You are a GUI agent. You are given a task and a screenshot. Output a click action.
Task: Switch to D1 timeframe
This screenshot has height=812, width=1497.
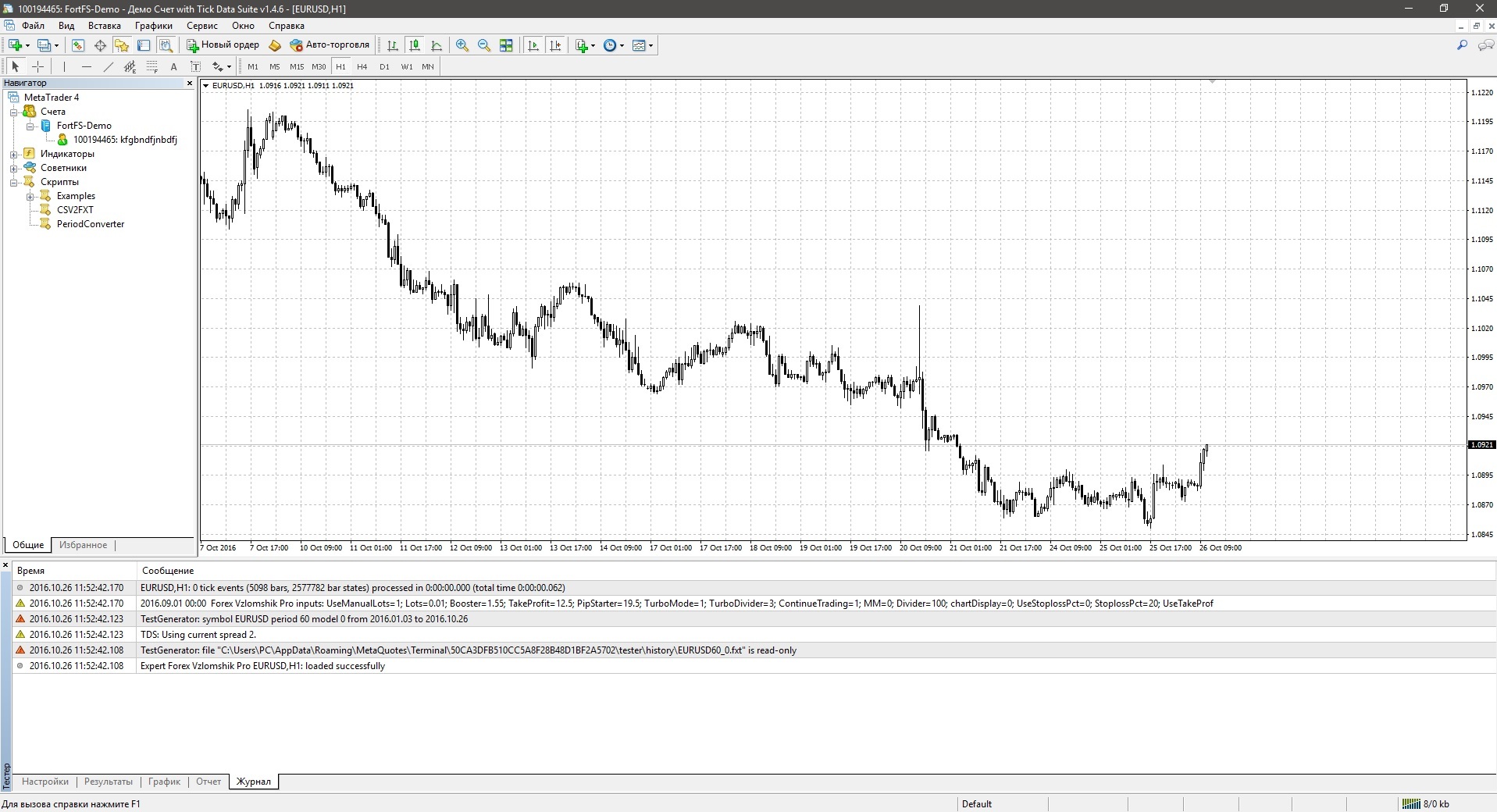[384, 66]
